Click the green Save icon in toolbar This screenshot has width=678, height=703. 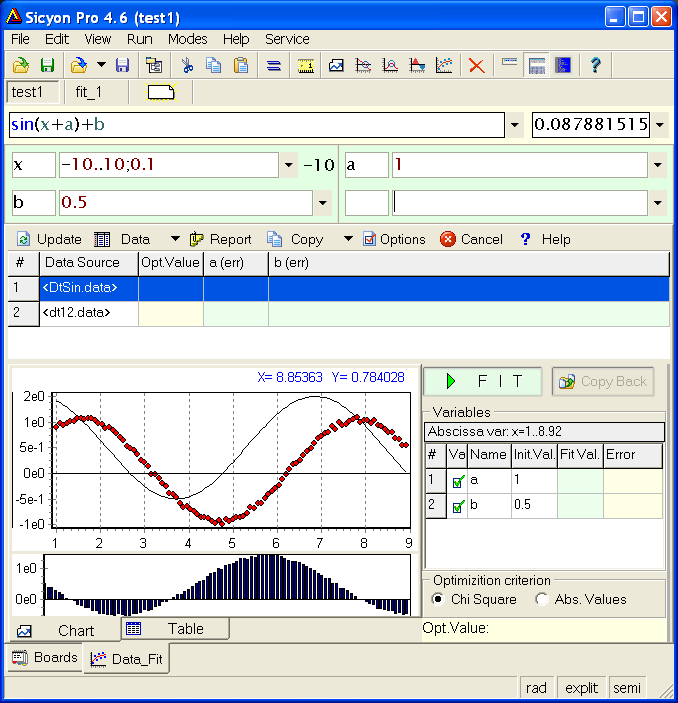47,66
